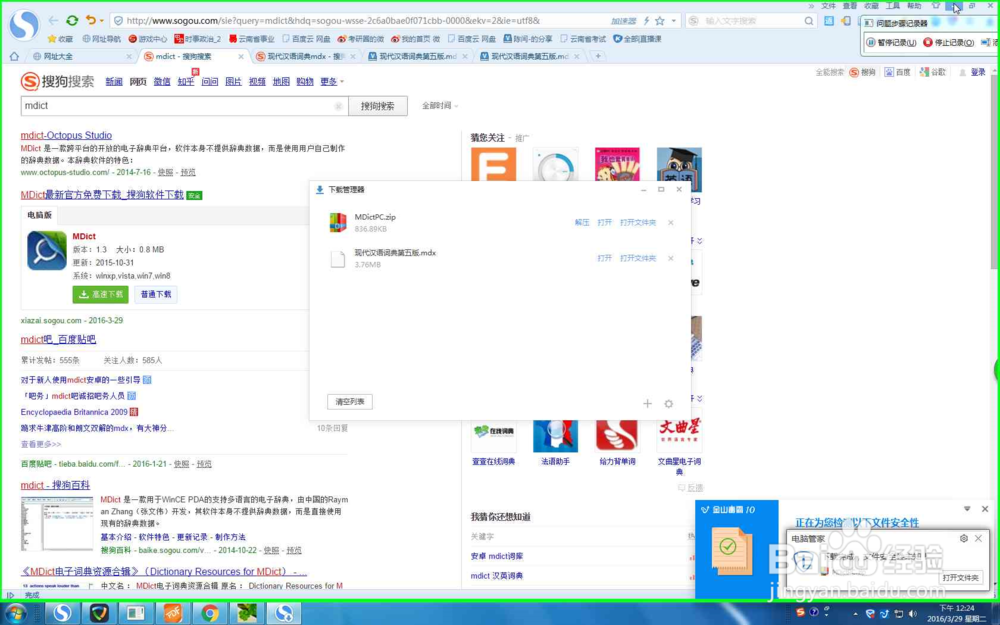Switch search engine to 百度
Screen dimensions: 1000x625
click(x=898, y=73)
